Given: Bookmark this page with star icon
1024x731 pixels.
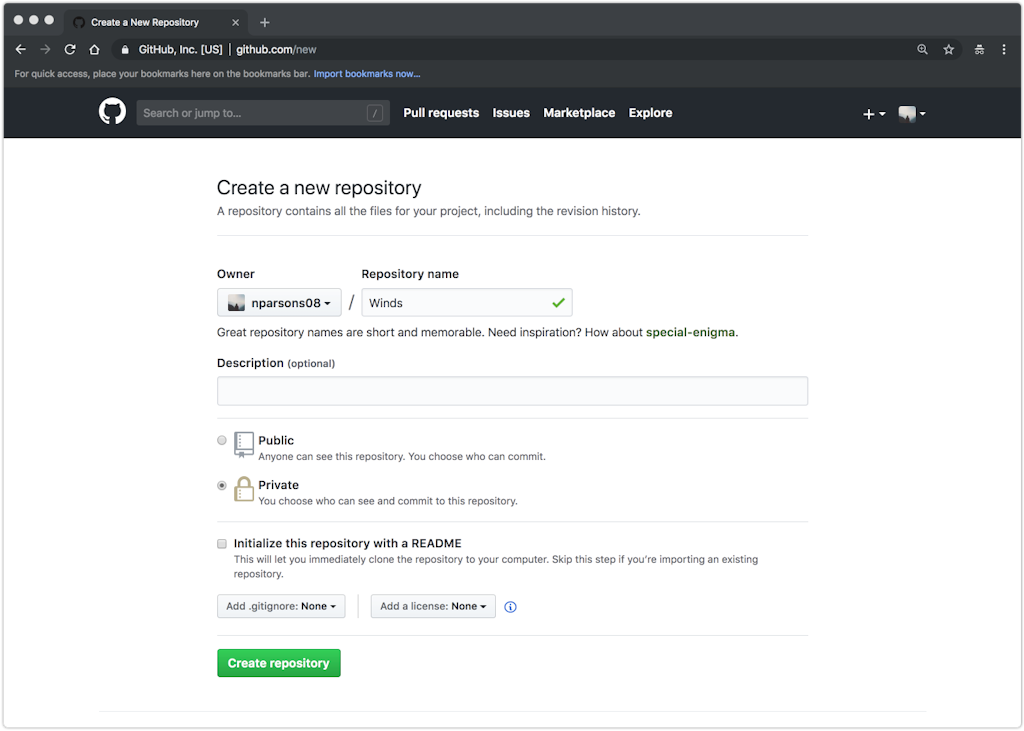Looking at the screenshot, I should pos(949,49).
